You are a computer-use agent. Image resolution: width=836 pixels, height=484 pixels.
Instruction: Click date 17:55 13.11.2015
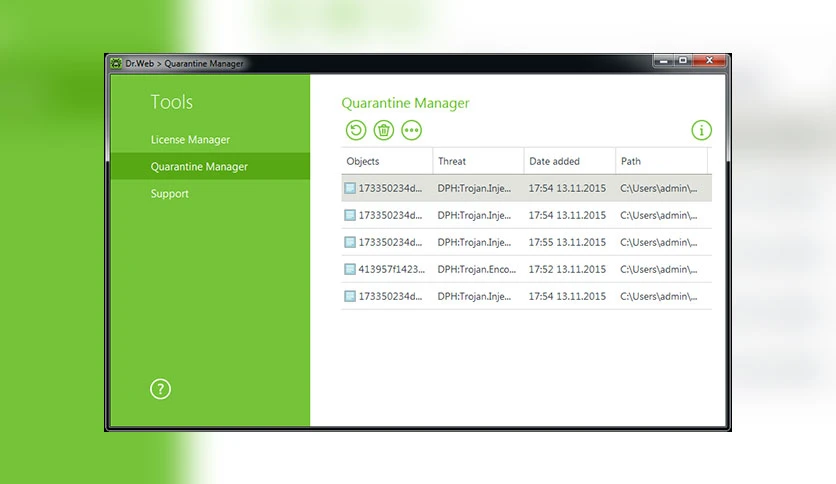click(x=567, y=242)
